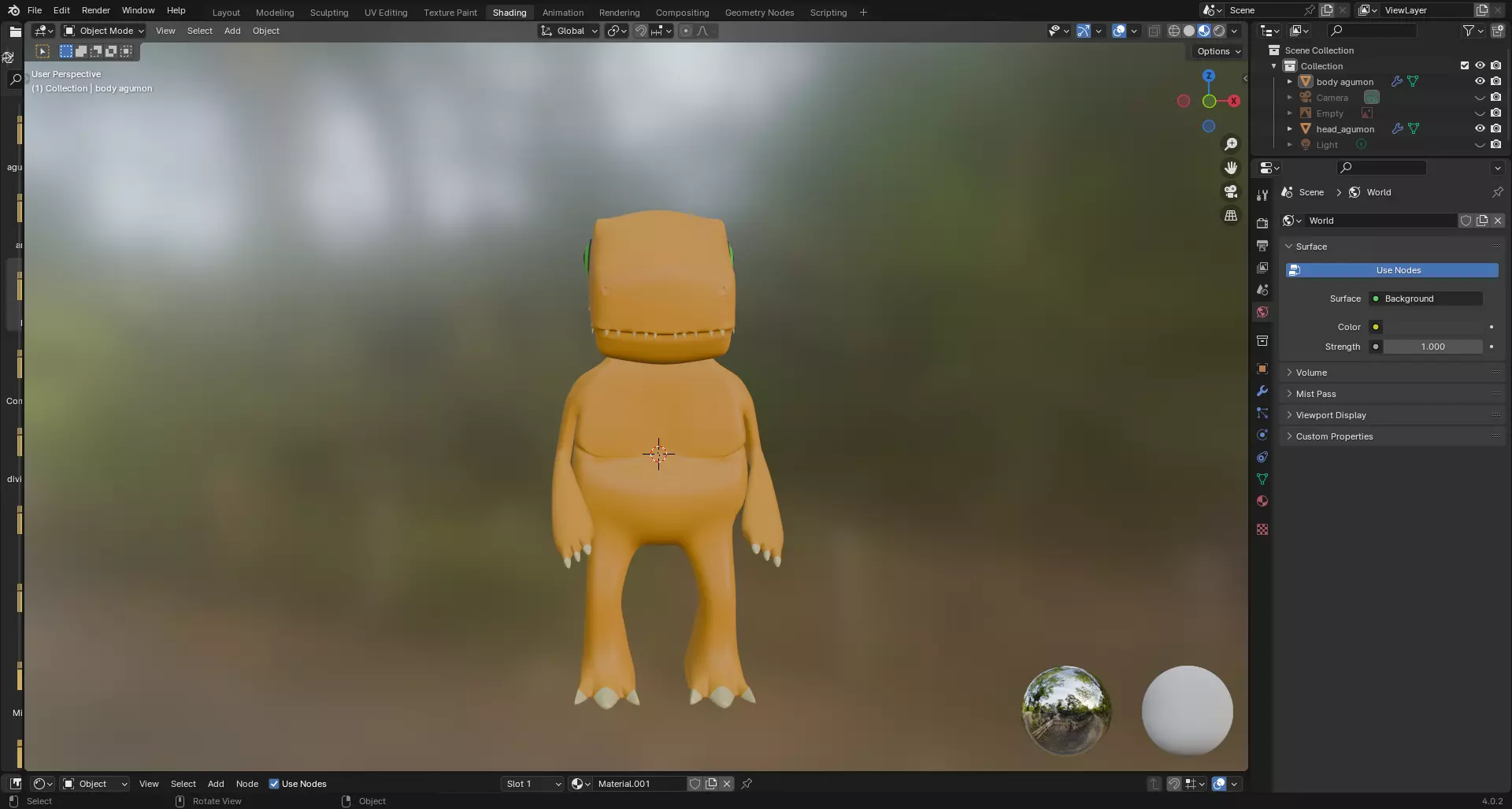Image resolution: width=1512 pixels, height=809 pixels.
Task: Open the Tool properties tab
Action: pos(1262,195)
